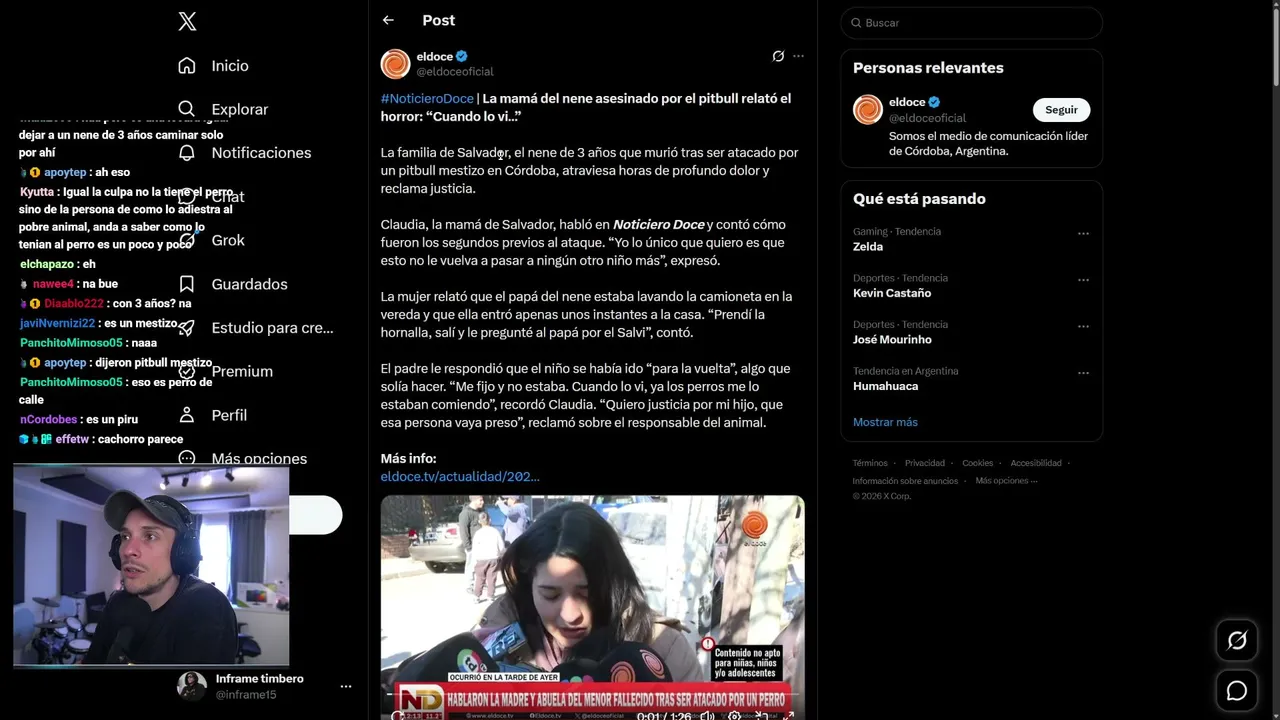Viewport: 1280px width, 720px height.
Task: Click the nCordobes username in chat overlay
Action: (x=49, y=420)
